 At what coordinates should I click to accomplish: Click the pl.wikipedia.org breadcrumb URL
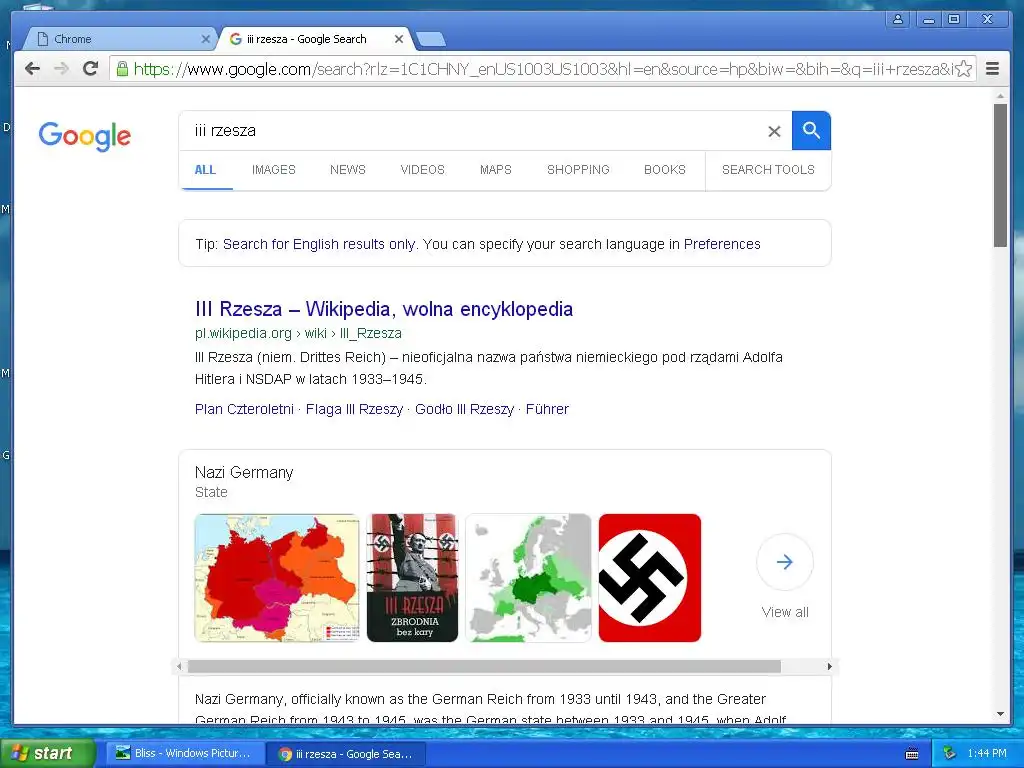298,333
